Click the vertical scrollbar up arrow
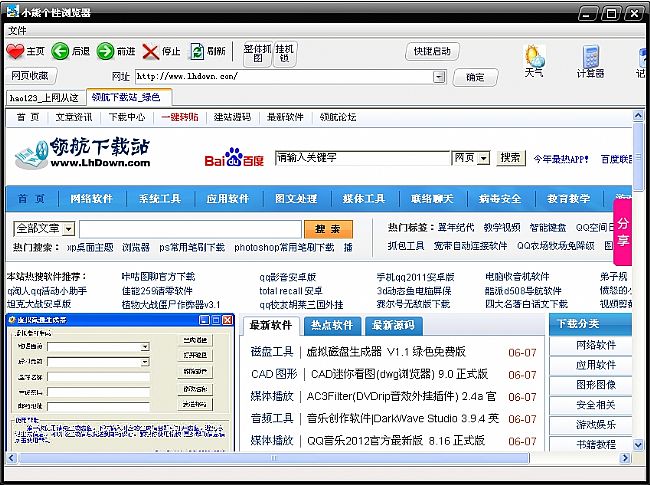Screen dimensions: 650x485 point(638,116)
